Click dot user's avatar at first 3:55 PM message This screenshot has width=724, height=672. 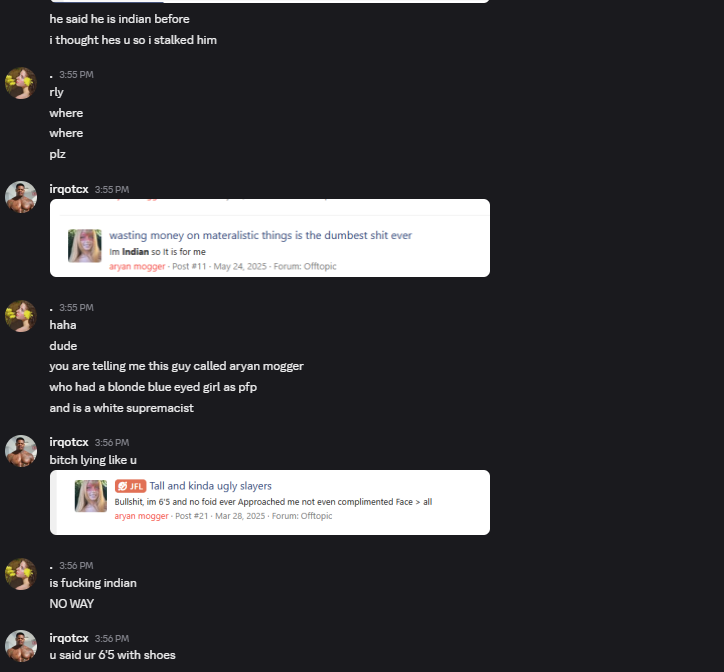pos(21,83)
